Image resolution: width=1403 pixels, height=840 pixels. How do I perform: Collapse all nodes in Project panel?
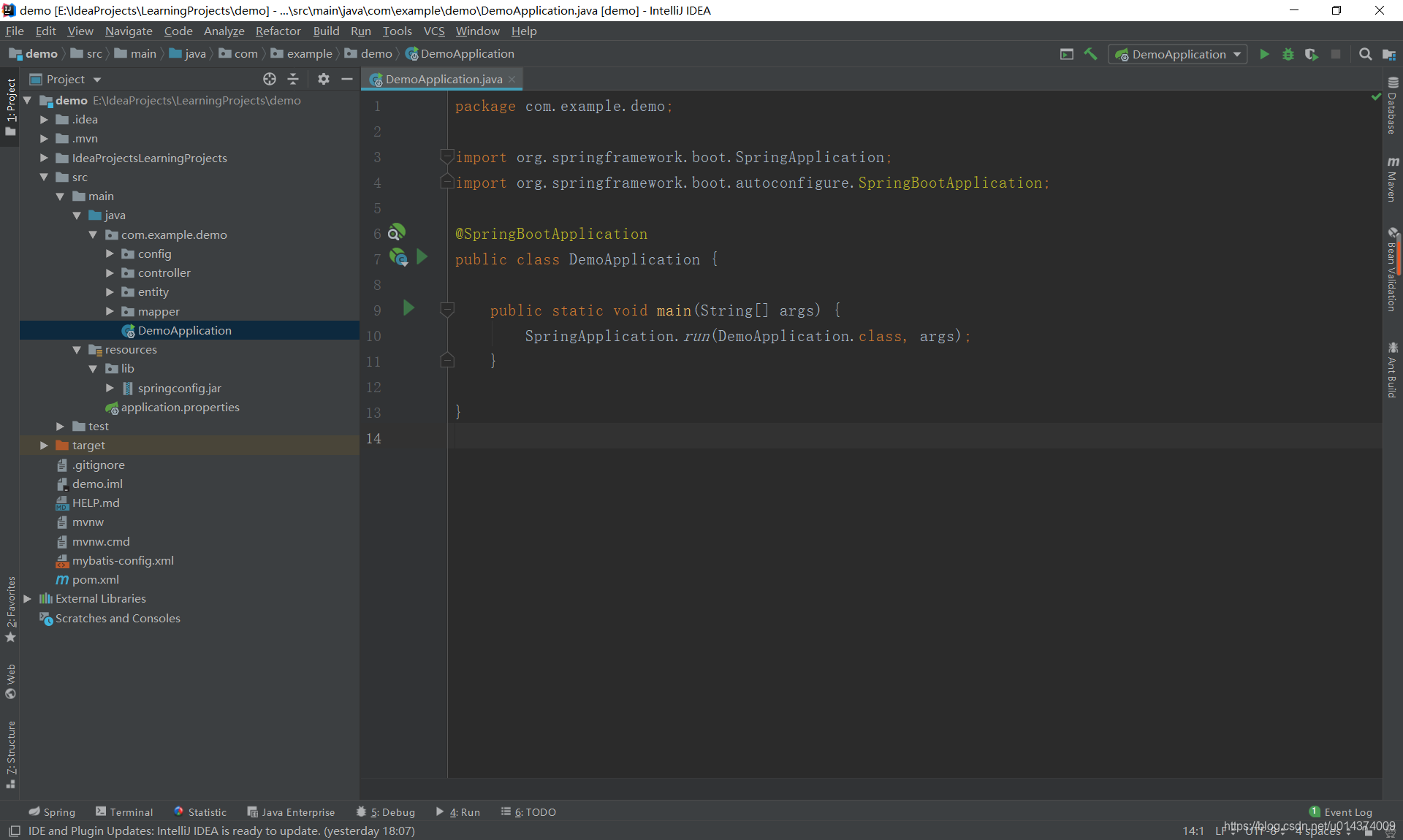click(x=293, y=79)
